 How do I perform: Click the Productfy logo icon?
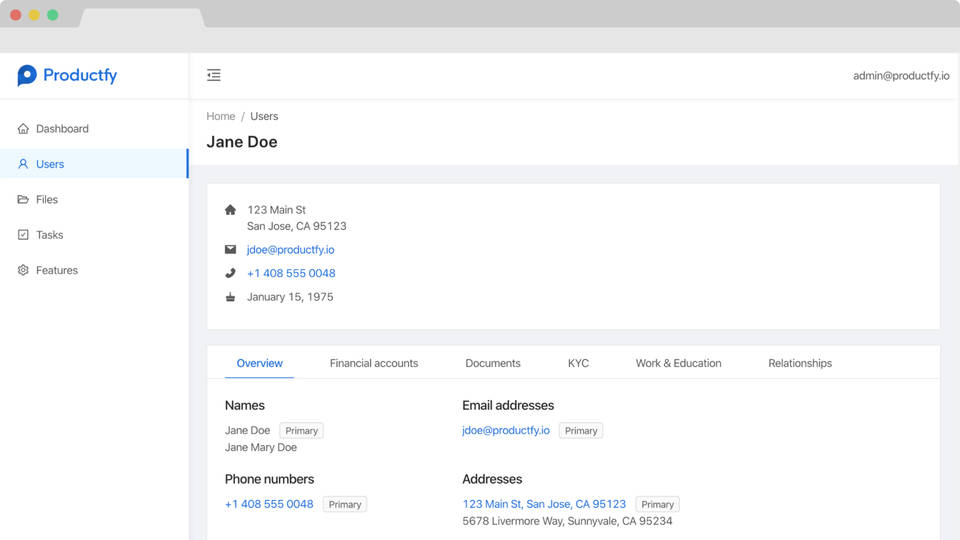click(27, 75)
